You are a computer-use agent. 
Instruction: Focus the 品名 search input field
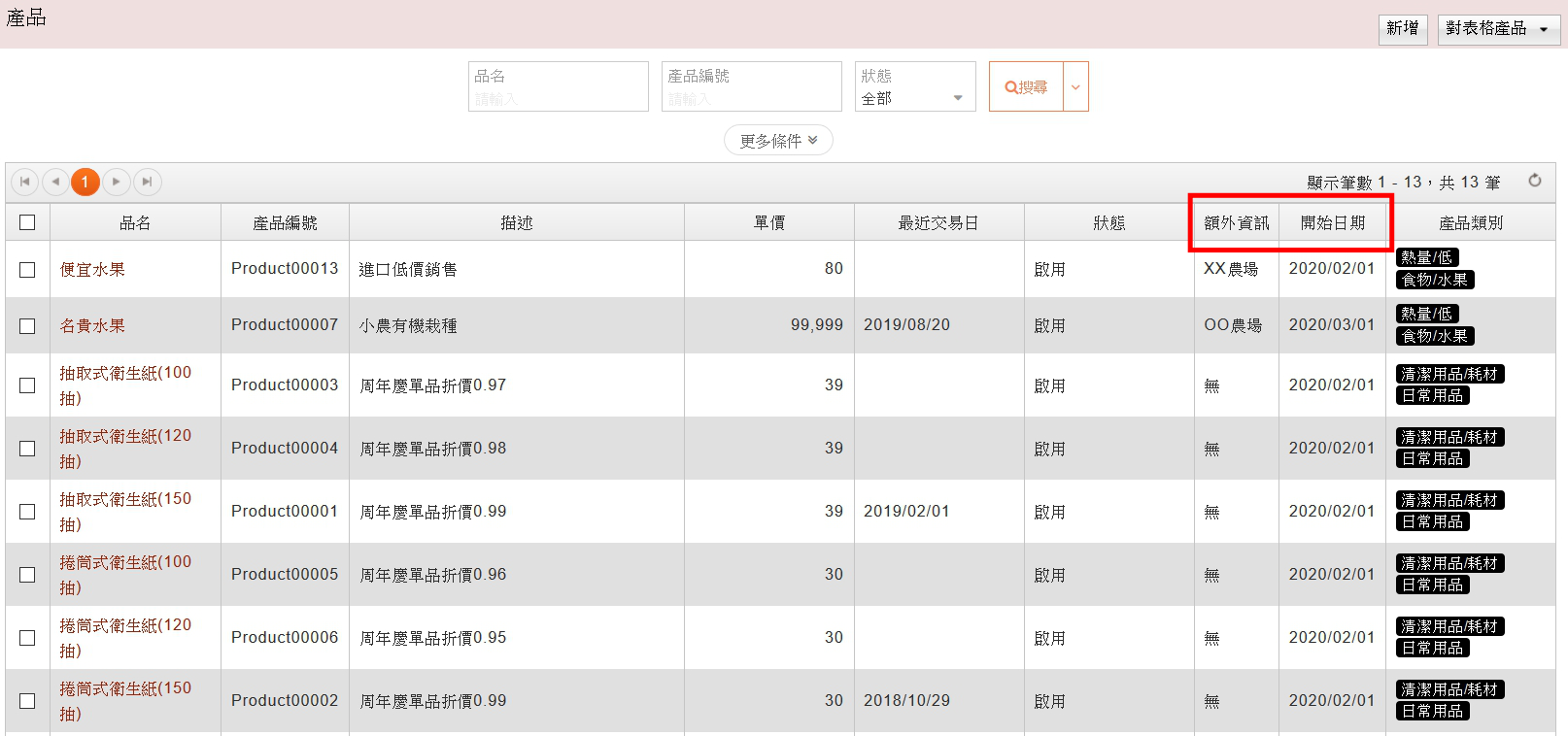558,97
